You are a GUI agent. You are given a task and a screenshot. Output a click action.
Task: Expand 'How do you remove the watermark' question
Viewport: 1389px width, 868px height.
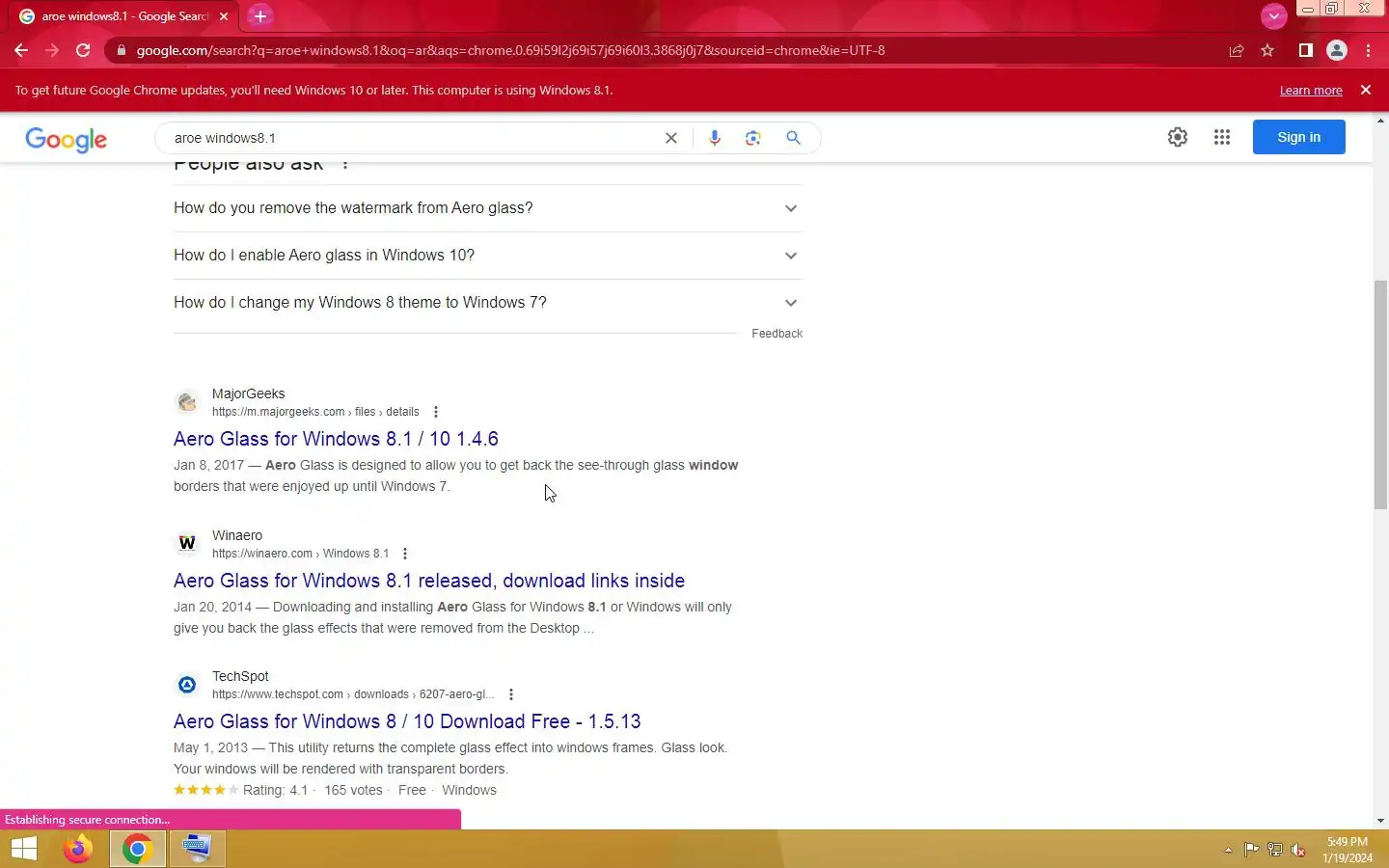(x=487, y=208)
